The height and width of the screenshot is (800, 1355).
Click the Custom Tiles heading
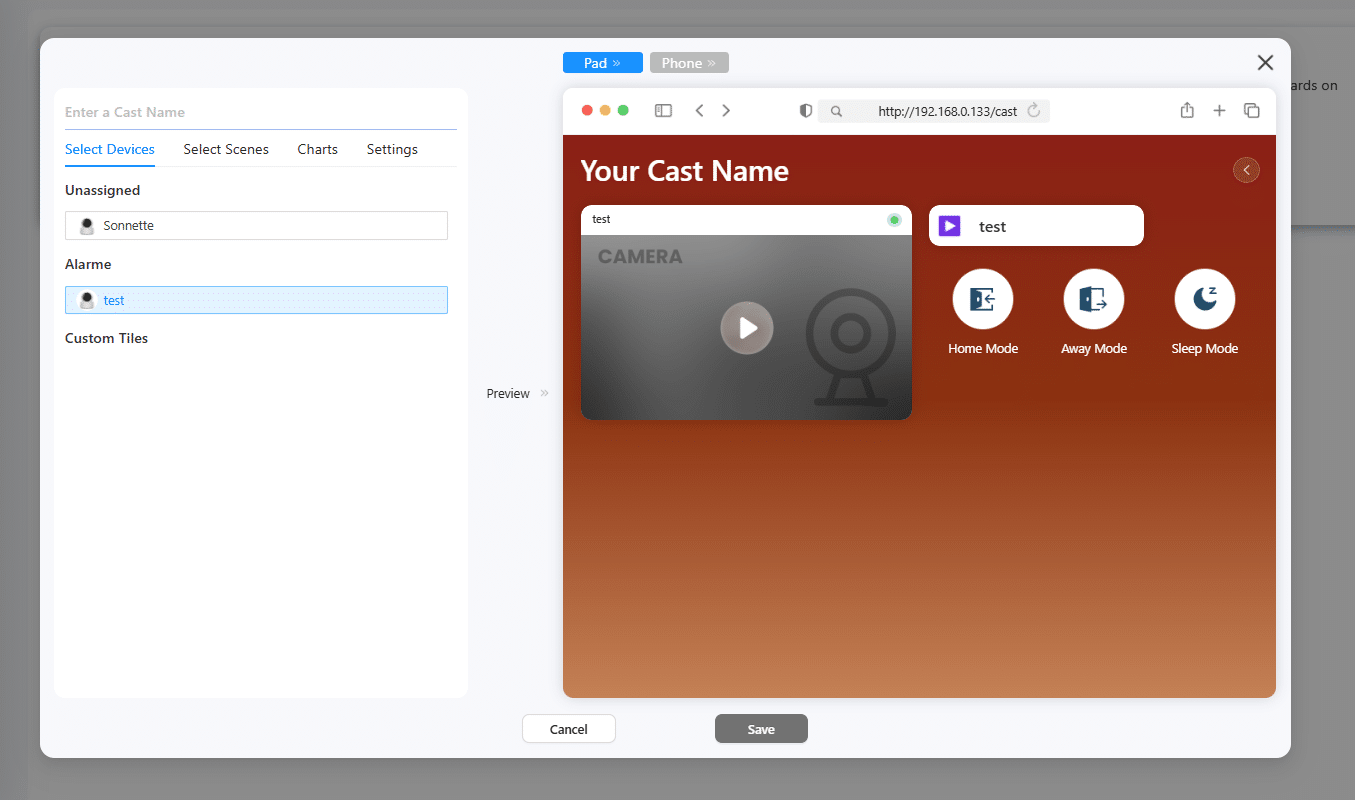[106, 338]
